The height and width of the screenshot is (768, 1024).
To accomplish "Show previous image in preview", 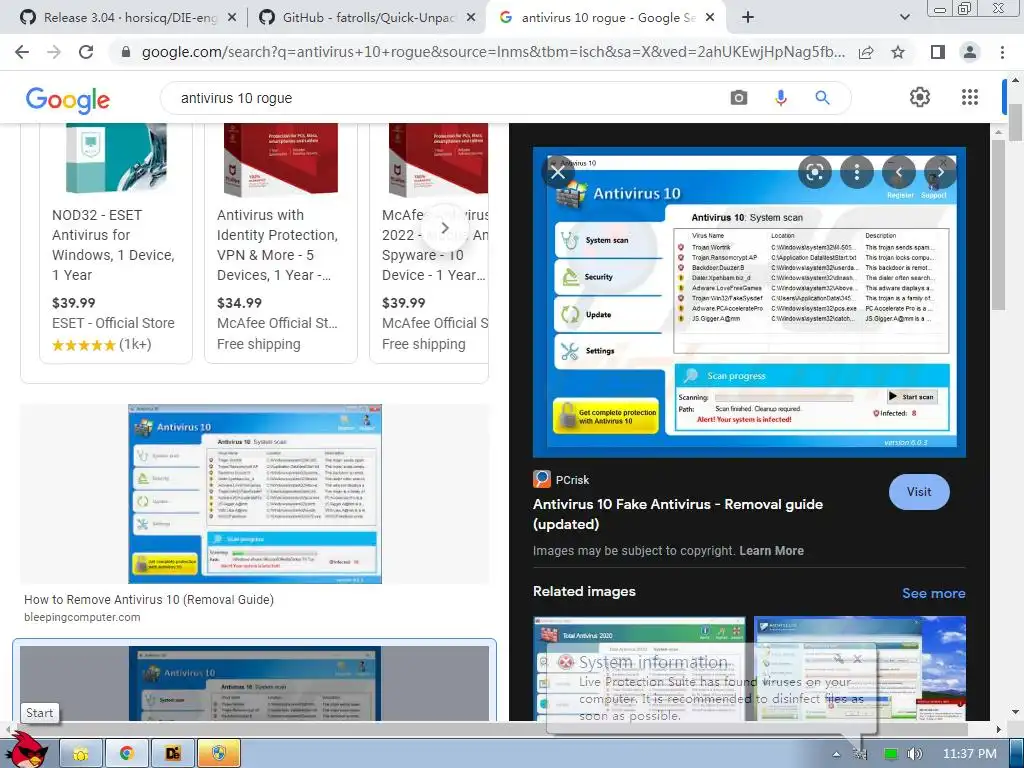I will pyautogui.click(x=899, y=172).
